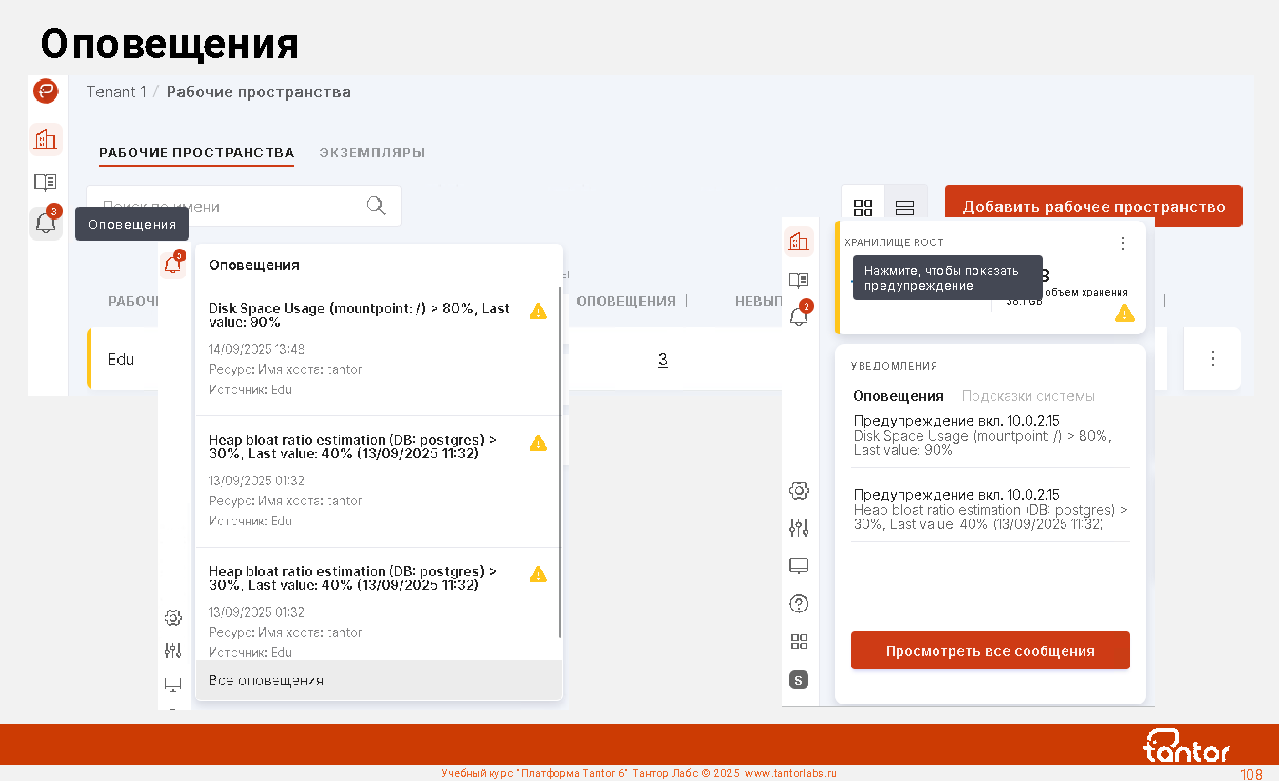Viewport: 1279px width, 781px height.
Task: Open the four-squares apps icon above avatar
Action: tap(798, 641)
